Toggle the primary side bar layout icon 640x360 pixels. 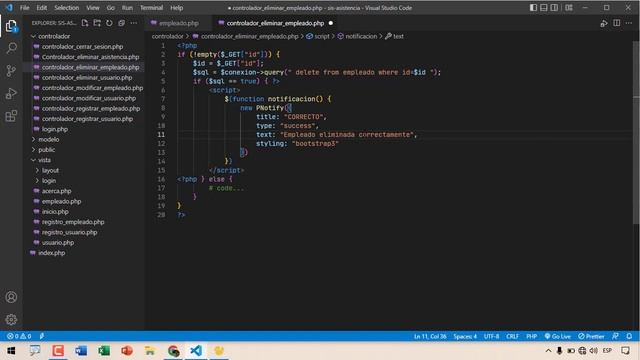point(533,8)
